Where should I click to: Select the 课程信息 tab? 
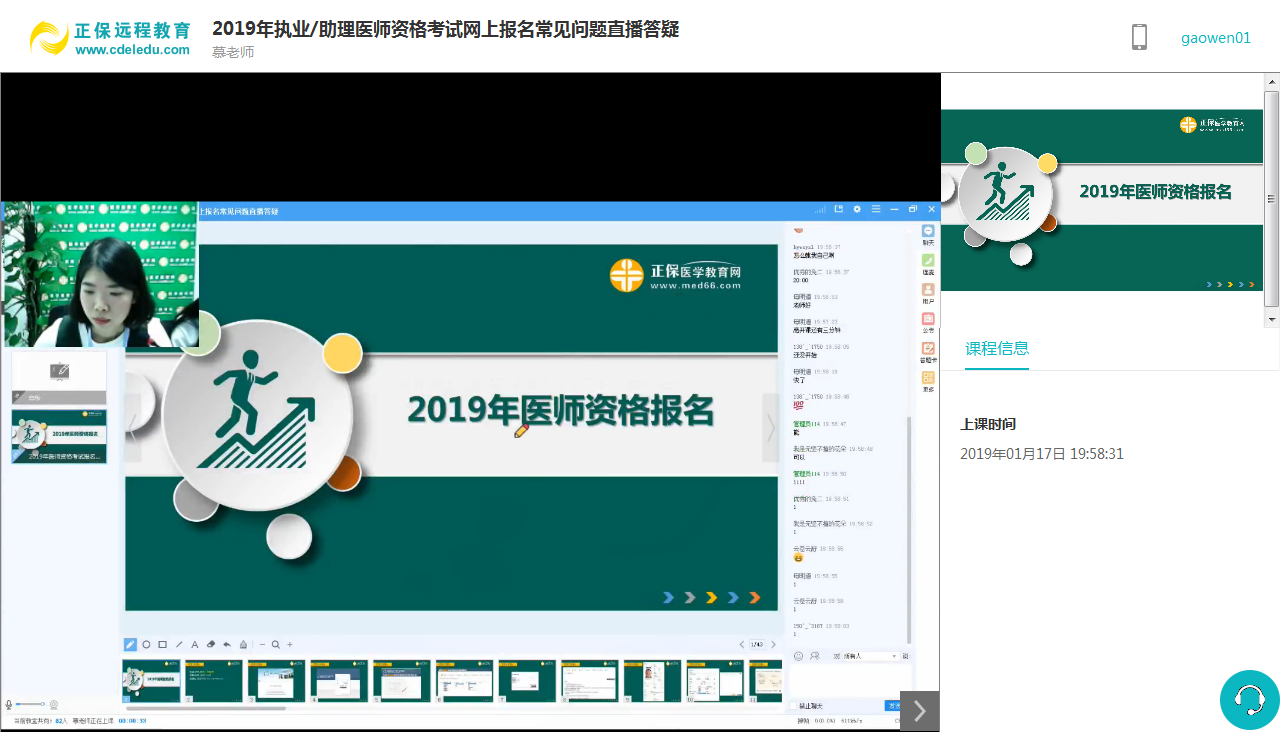point(997,348)
